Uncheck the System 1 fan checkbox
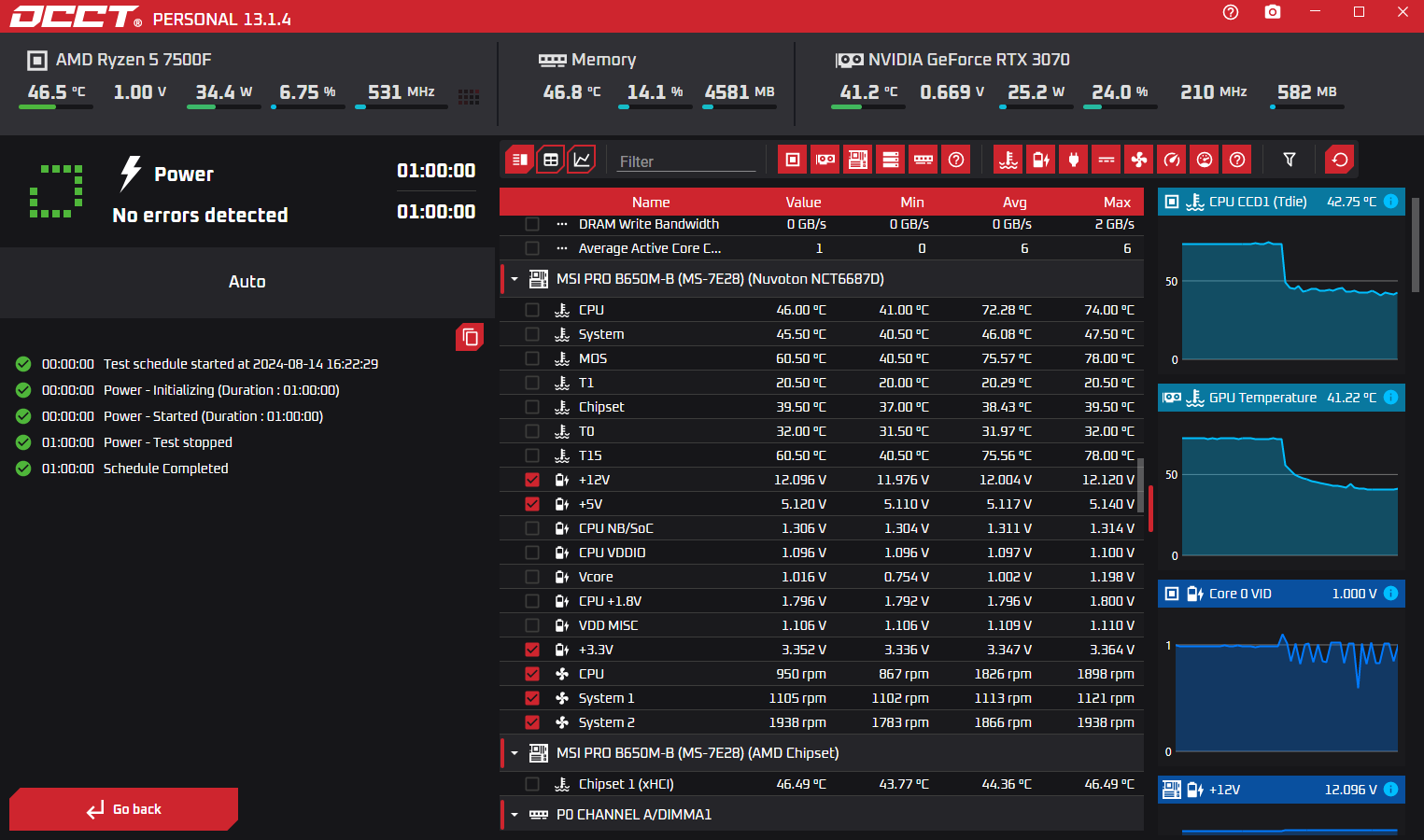 tap(532, 698)
